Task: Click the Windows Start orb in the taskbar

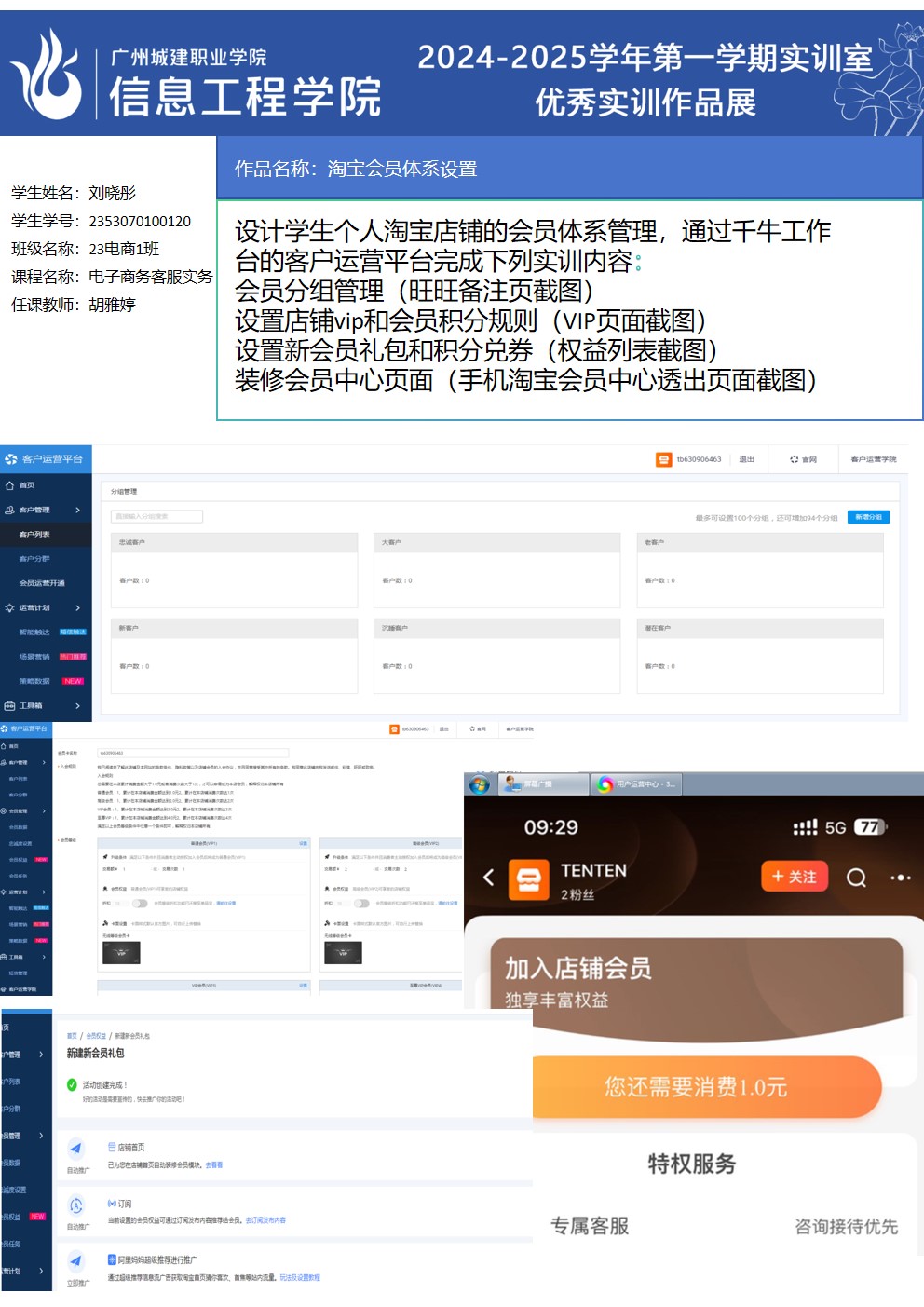Action: point(480,784)
